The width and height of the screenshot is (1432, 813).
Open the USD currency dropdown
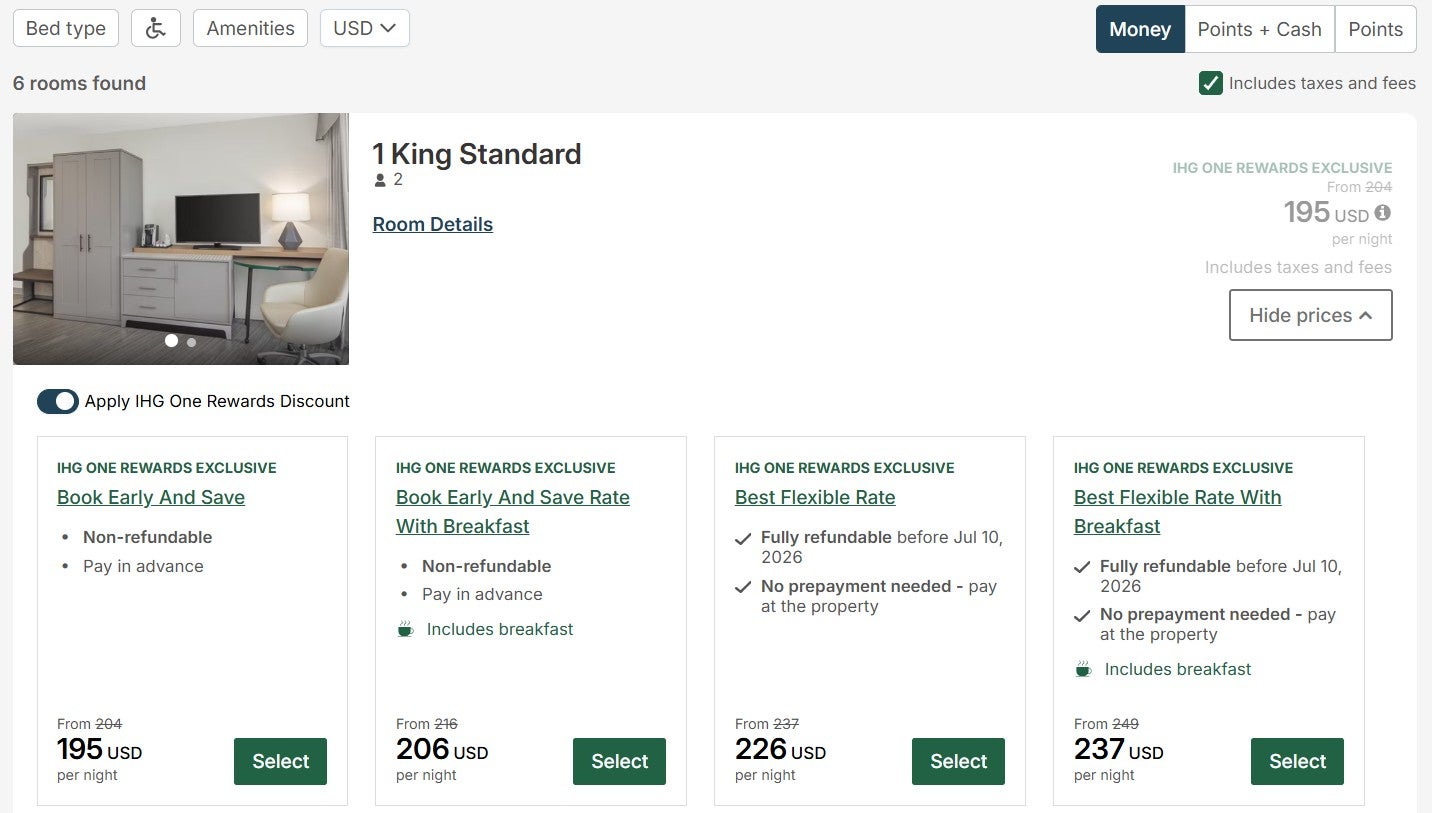pos(364,28)
